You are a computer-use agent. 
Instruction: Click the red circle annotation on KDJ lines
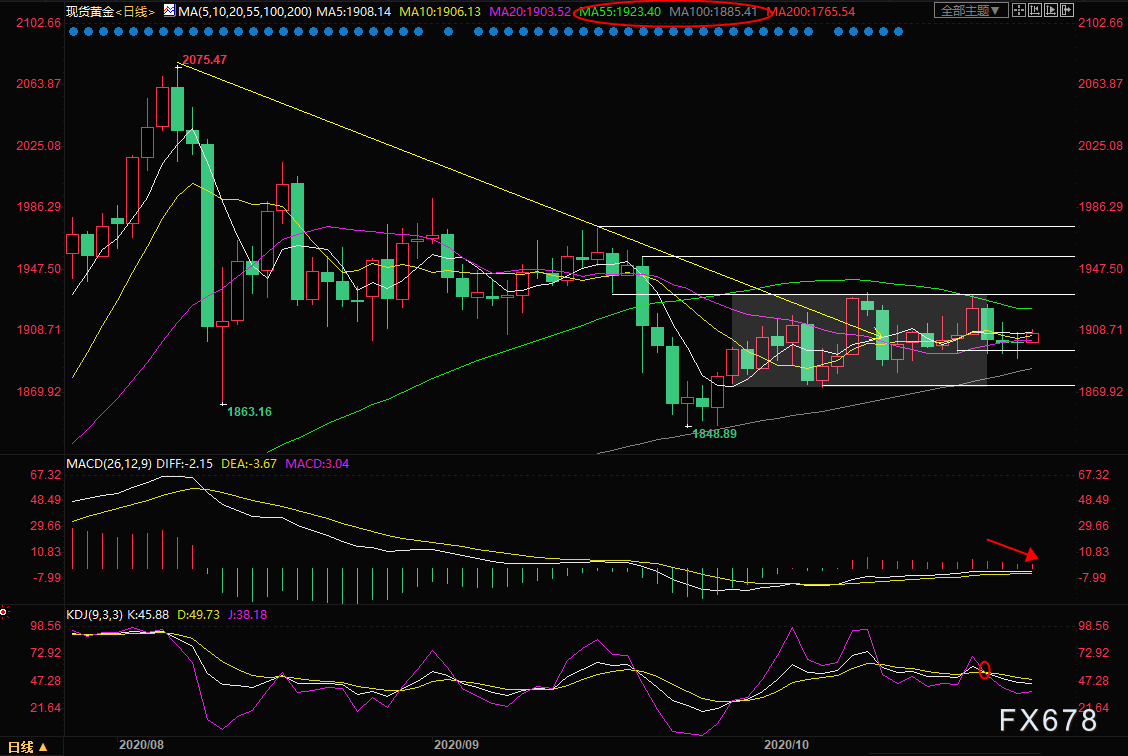click(x=984, y=670)
